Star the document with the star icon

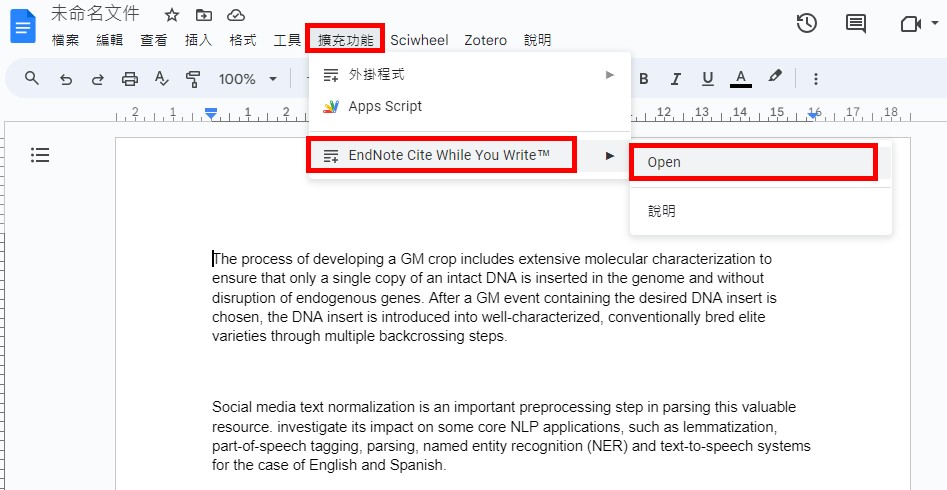pos(172,15)
